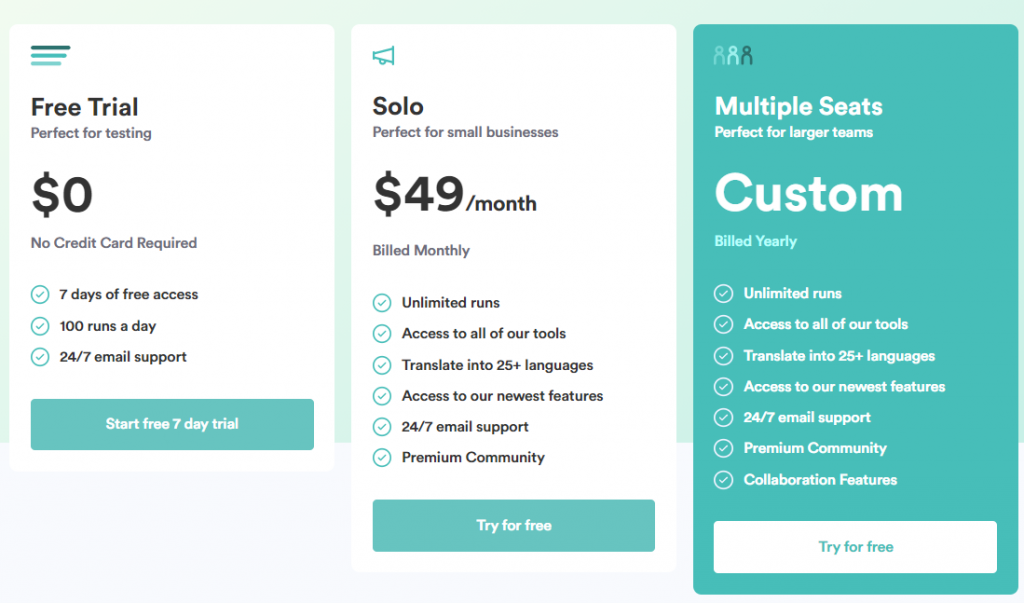
Task: Click the Billed Yearly text
Action: 756,241
